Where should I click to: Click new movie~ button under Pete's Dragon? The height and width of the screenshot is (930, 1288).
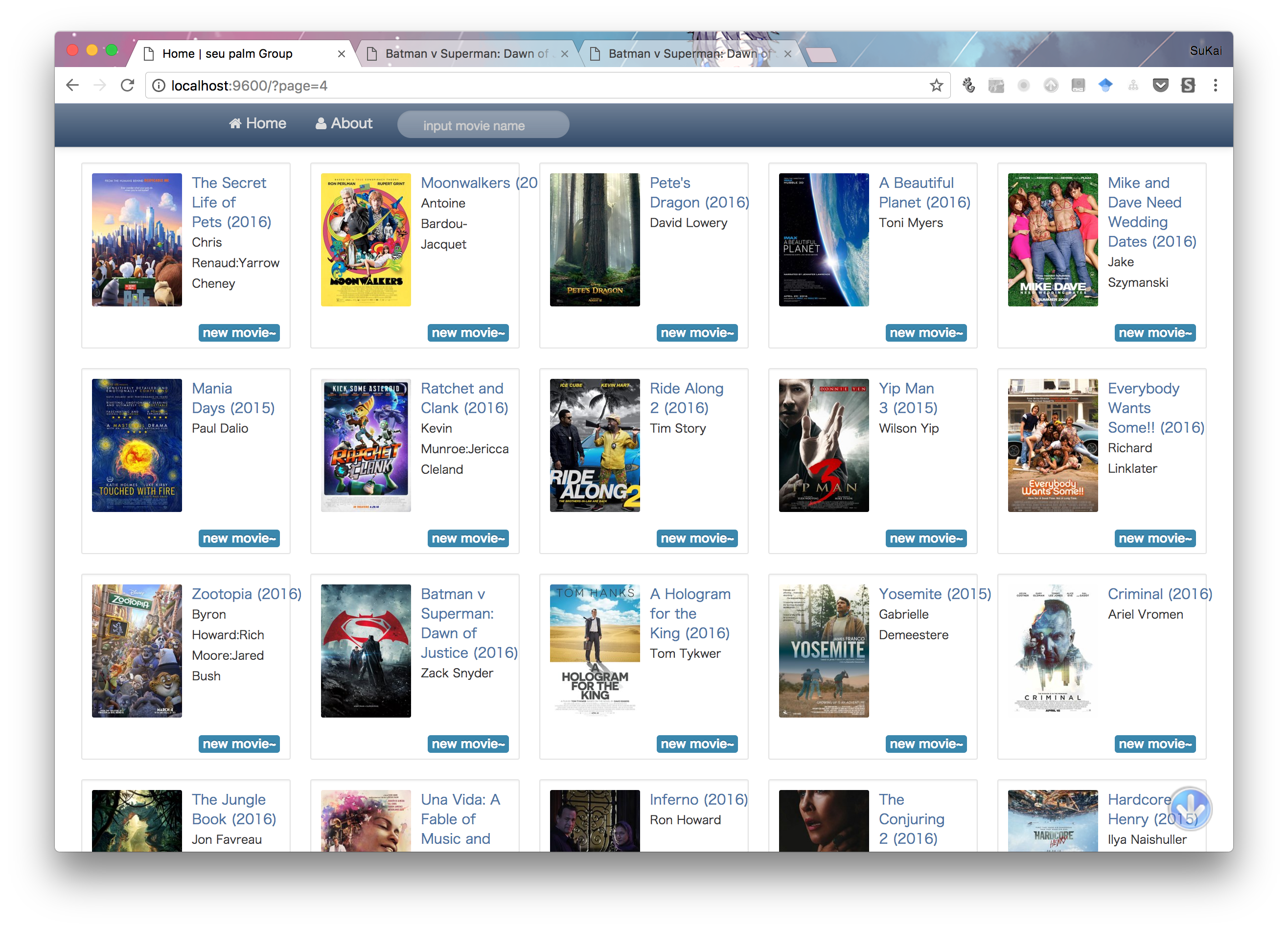click(697, 333)
